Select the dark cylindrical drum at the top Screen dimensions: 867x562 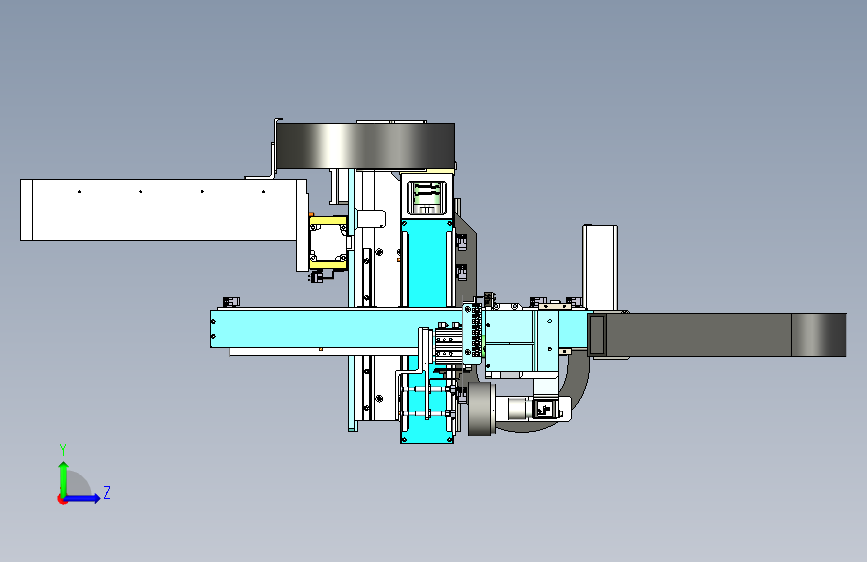point(365,146)
